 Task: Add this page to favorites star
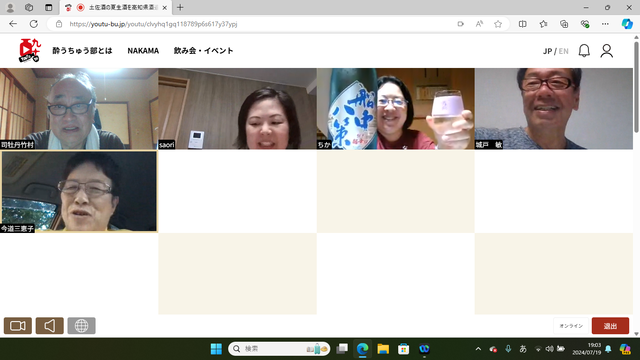[498, 24]
